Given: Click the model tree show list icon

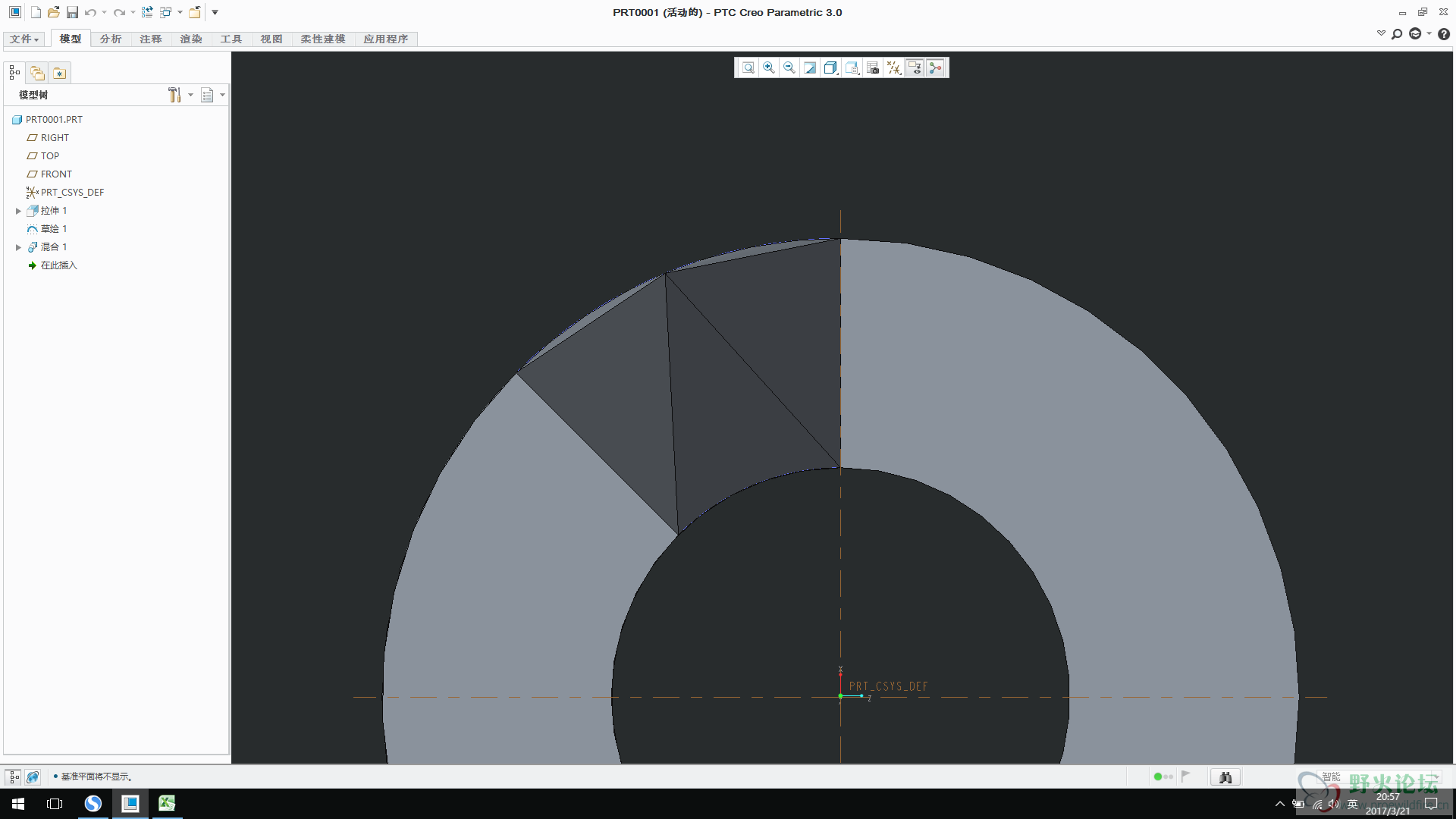Looking at the screenshot, I should (x=207, y=95).
